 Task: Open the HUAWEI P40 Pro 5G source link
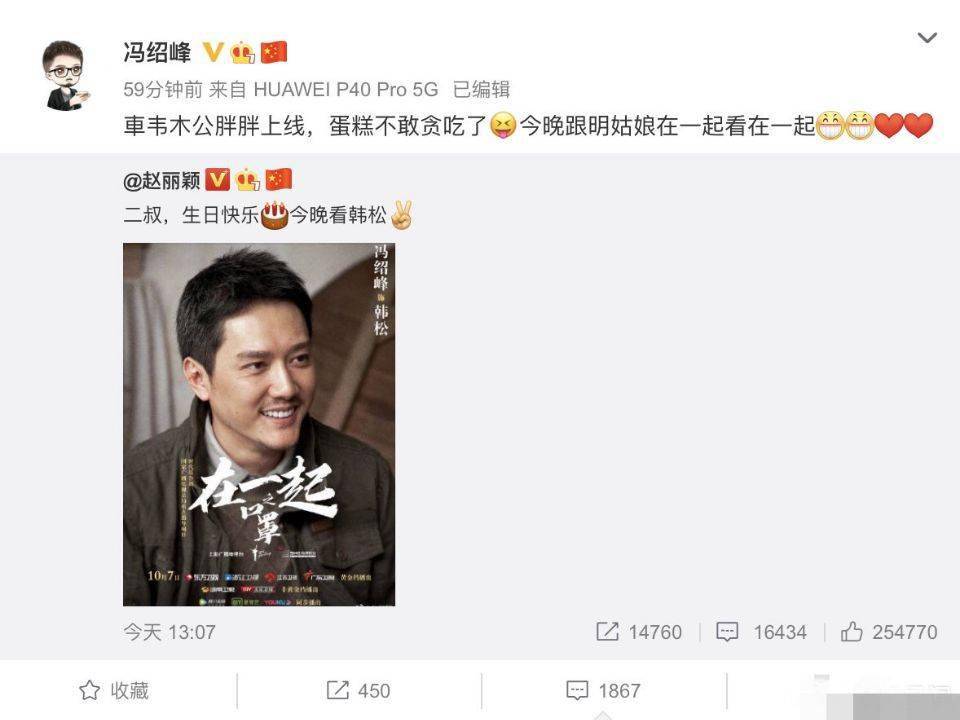click(346, 90)
